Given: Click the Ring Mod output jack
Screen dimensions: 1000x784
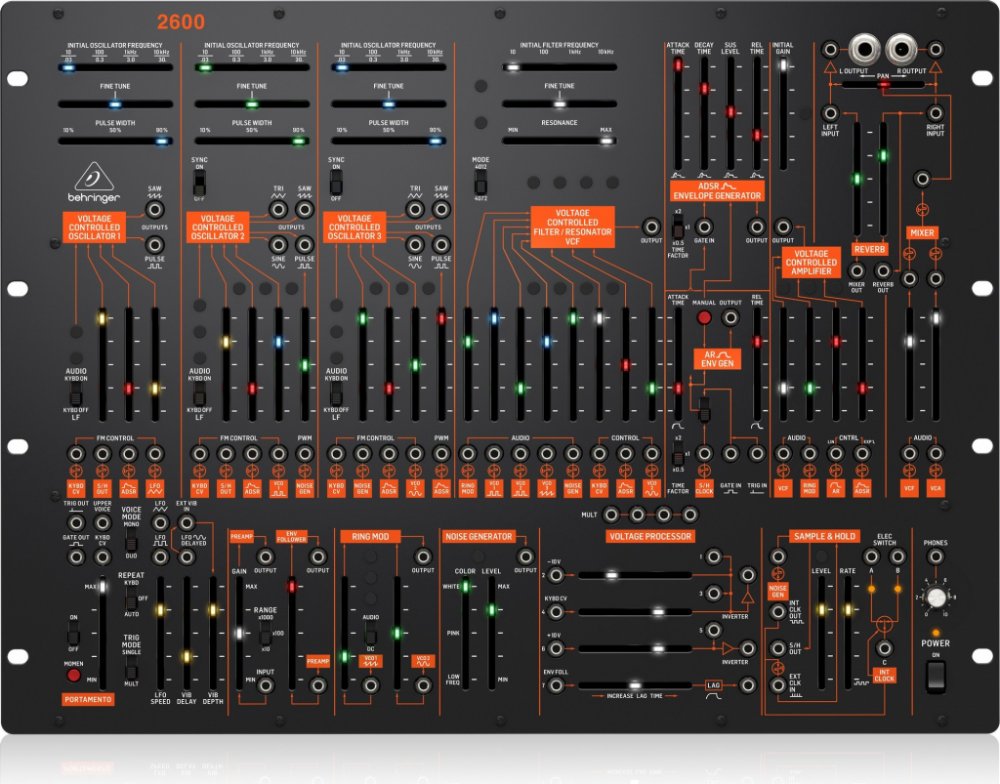Looking at the screenshot, I should coord(423,557).
